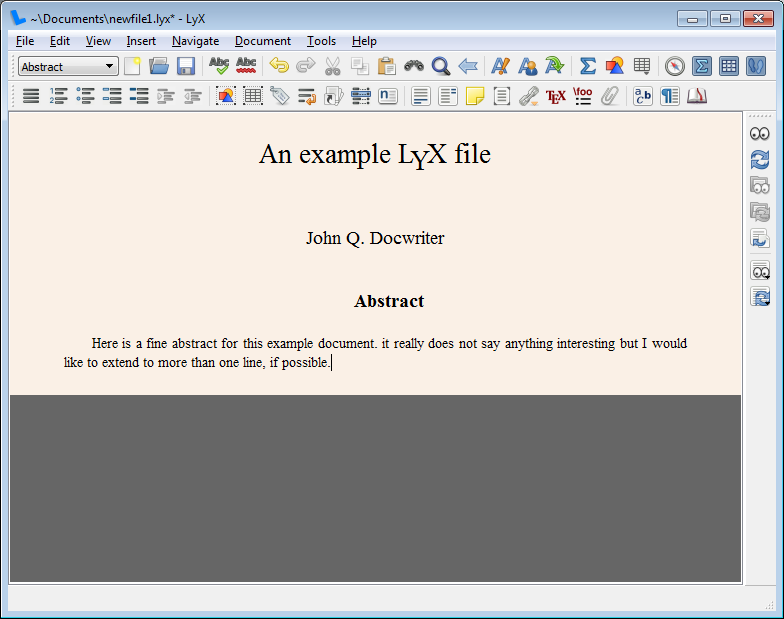
Task: Click the Copy icon
Action: click(360, 66)
